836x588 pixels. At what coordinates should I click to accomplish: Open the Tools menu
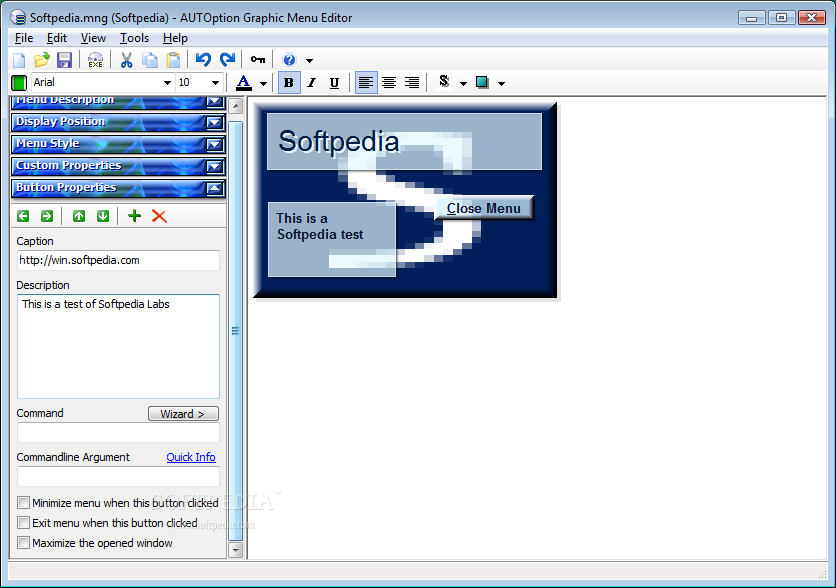point(134,38)
